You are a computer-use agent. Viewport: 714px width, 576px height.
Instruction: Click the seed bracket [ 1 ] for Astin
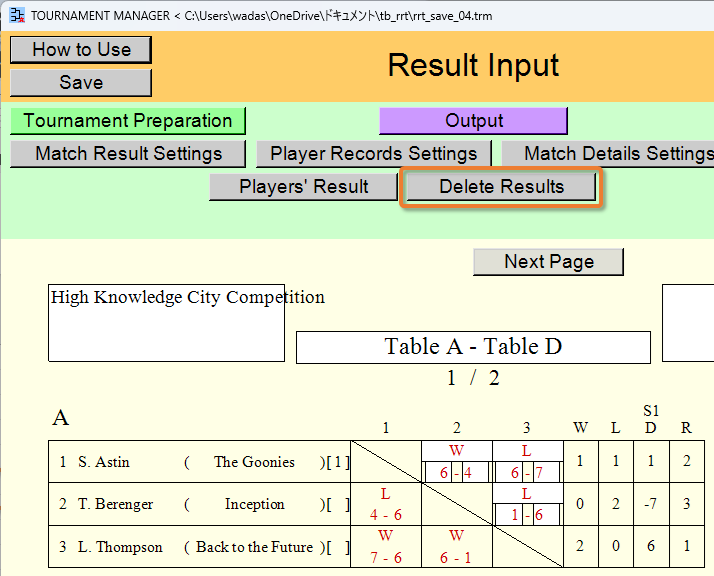click(337, 462)
